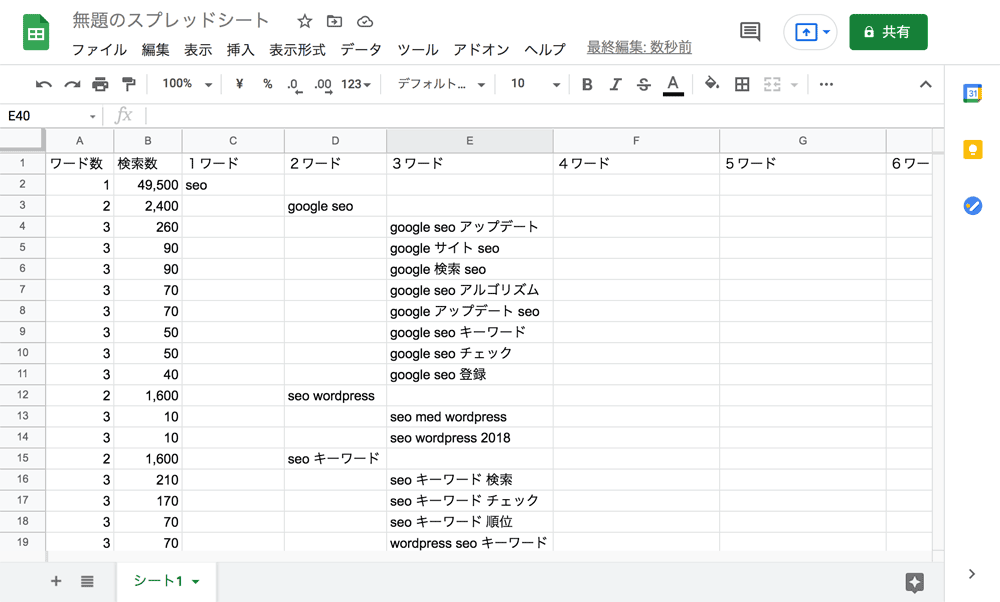Select the header cell 検索数
Screen dimensions: 1000x602
(x=148, y=163)
